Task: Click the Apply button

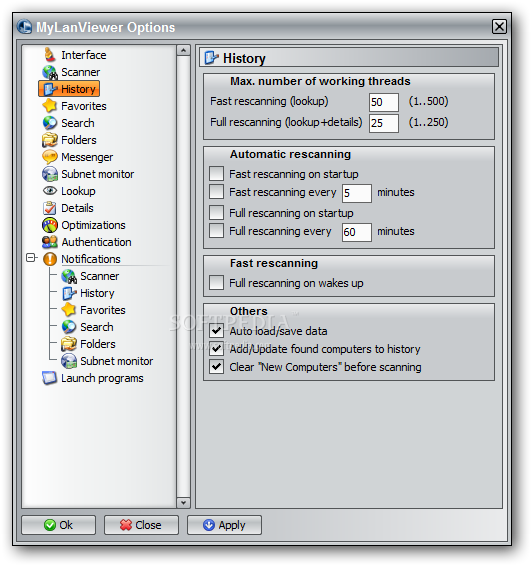Action: (x=224, y=525)
